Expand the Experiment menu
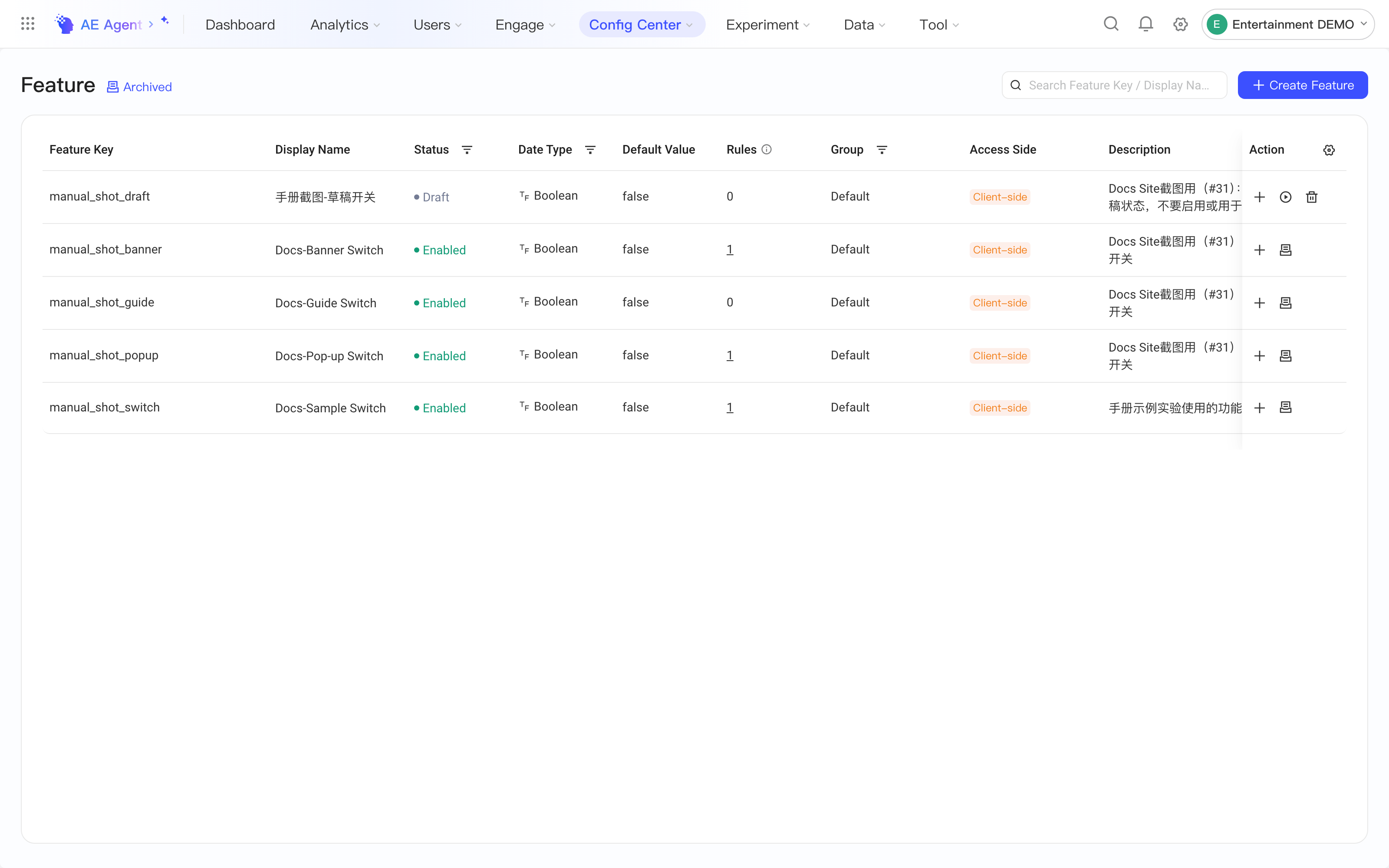1389x868 pixels. [x=768, y=25]
